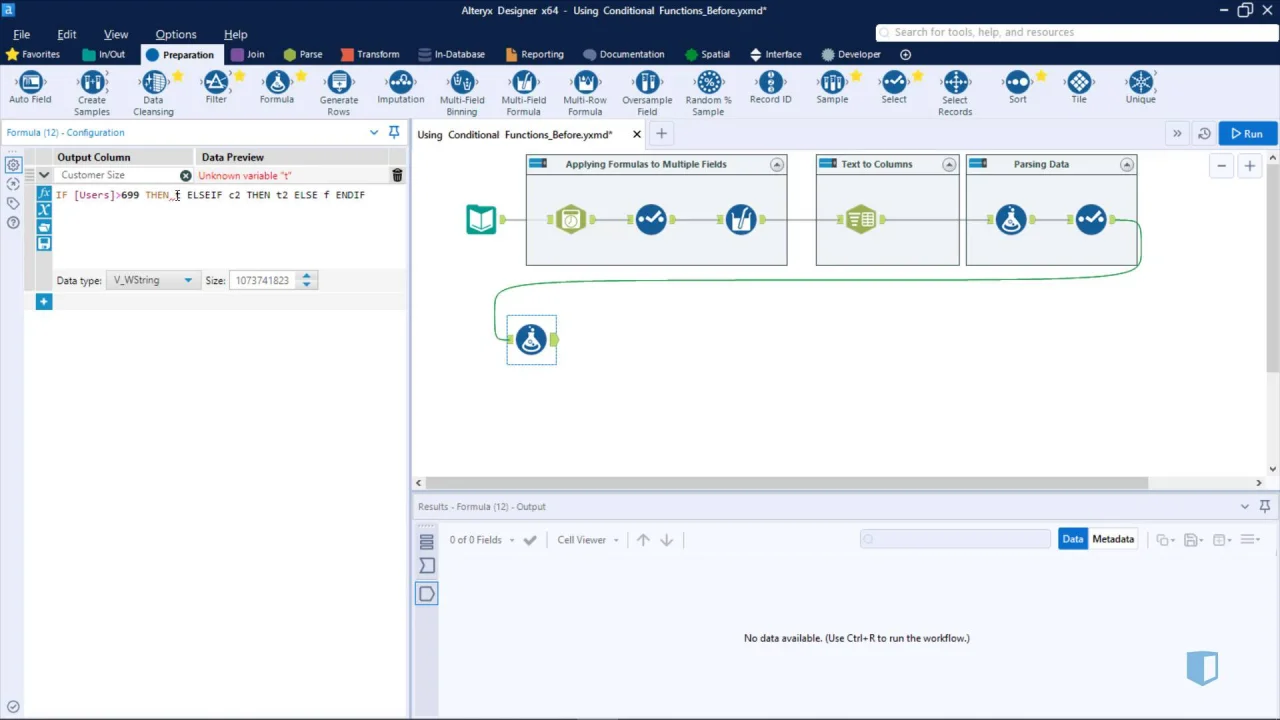Select the Sample tool in the palette
1280x720 pixels.
coord(832,89)
